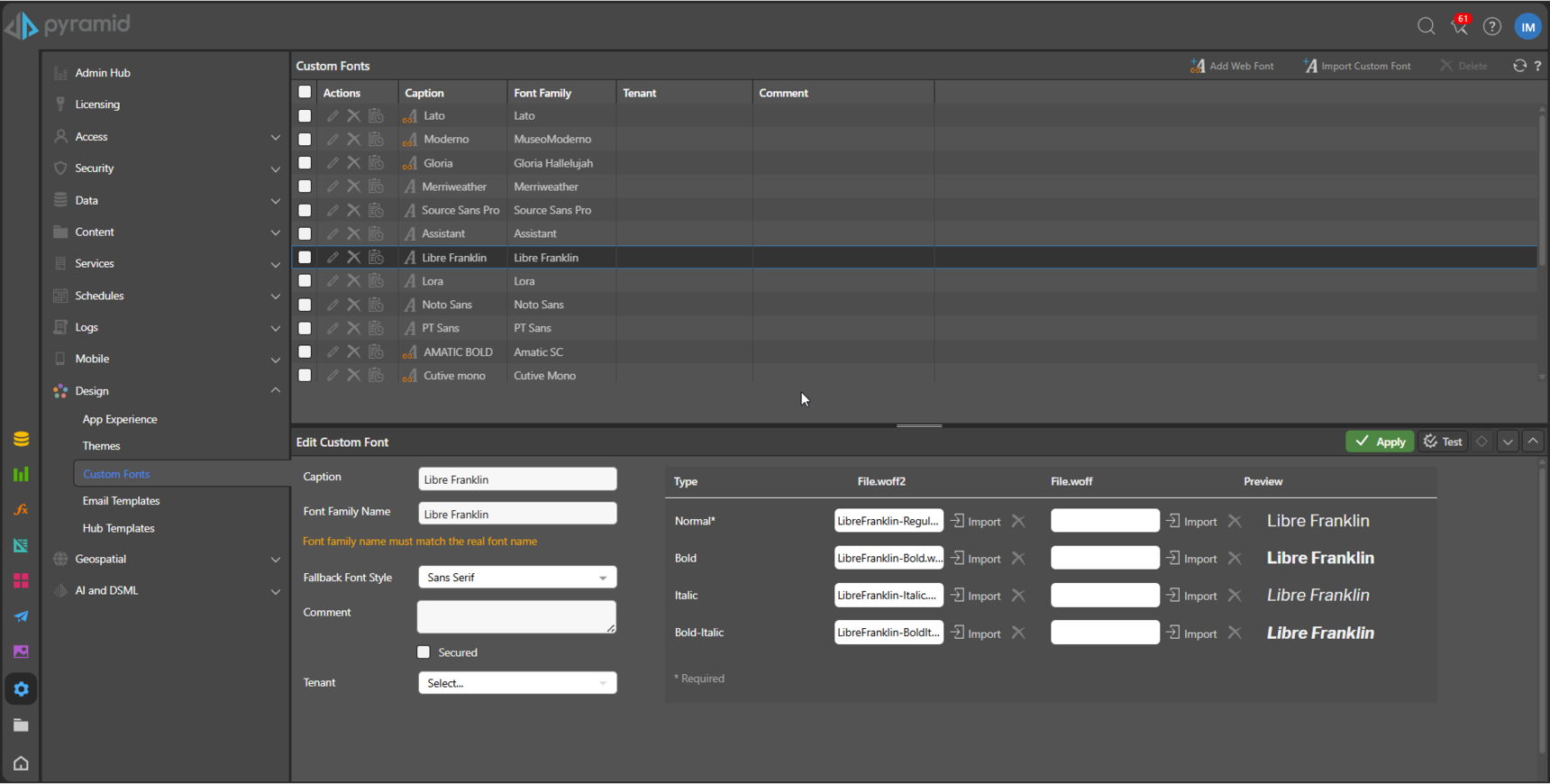The height and width of the screenshot is (784, 1550).
Task: Open Admin Hub in sidebar
Action: click(103, 73)
